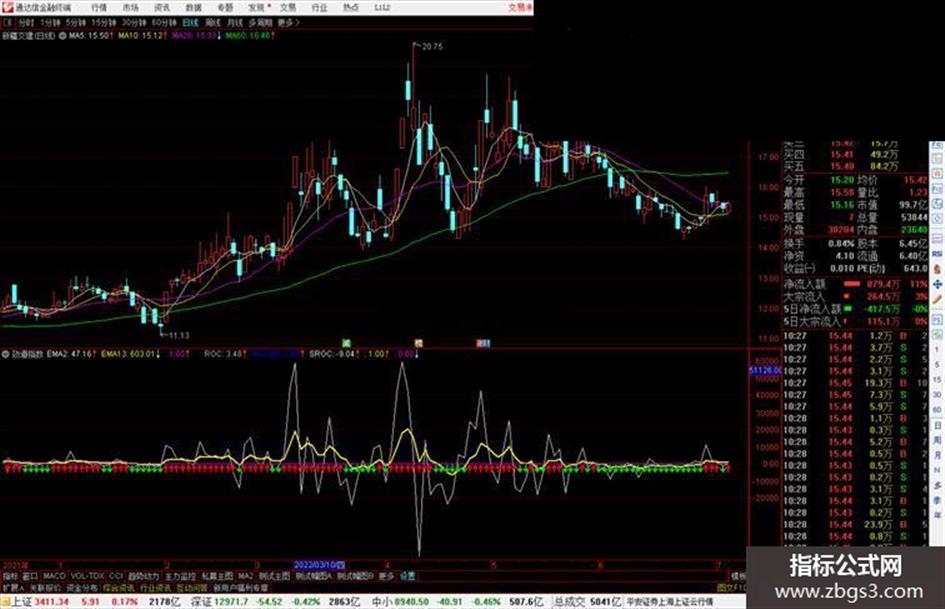This screenshot has height=609, width=945.
Task: Click the 日 shortcut in right sidebar
Action: tap(937, 426)
